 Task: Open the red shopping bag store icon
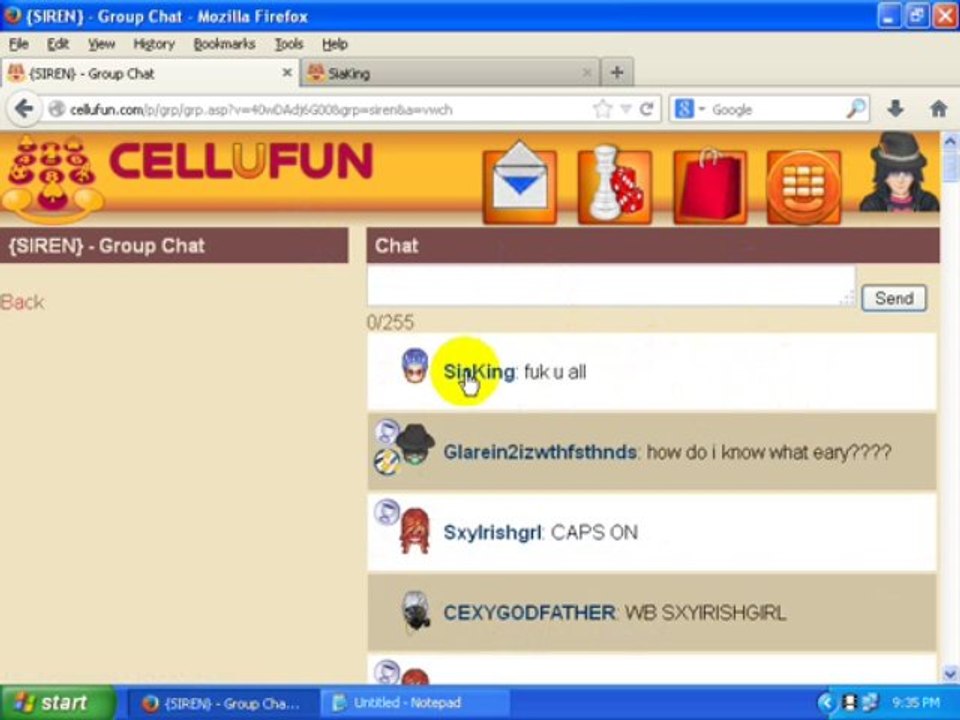pyautogui.click(x=710, y=186)
